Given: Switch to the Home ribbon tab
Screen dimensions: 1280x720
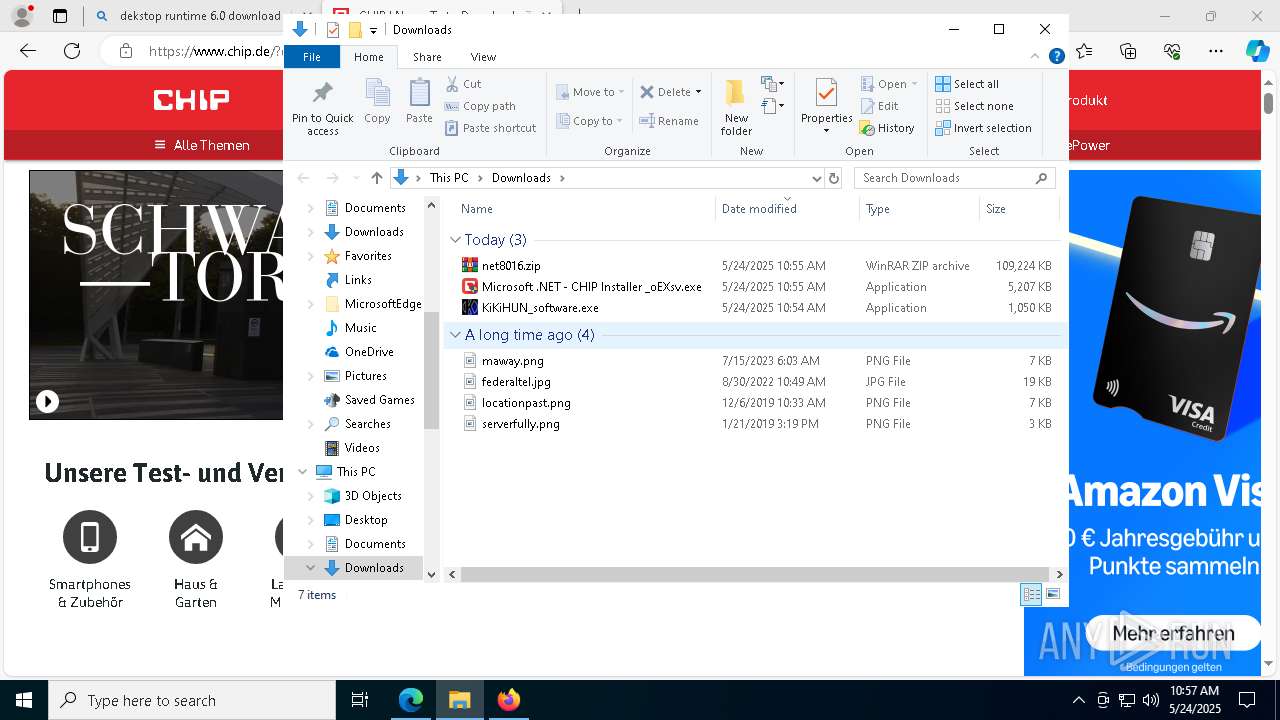Looking at the screenshot, I should tap(368, 57).
